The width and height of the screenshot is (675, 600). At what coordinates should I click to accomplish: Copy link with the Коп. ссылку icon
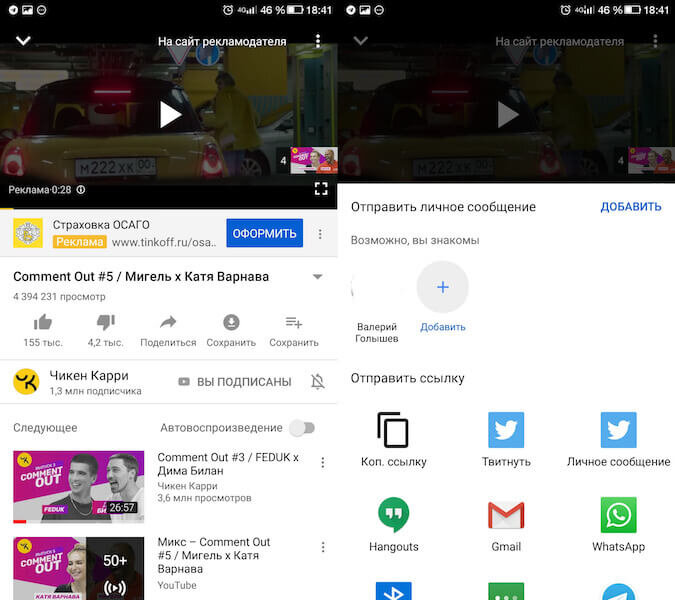click(393, 430)
